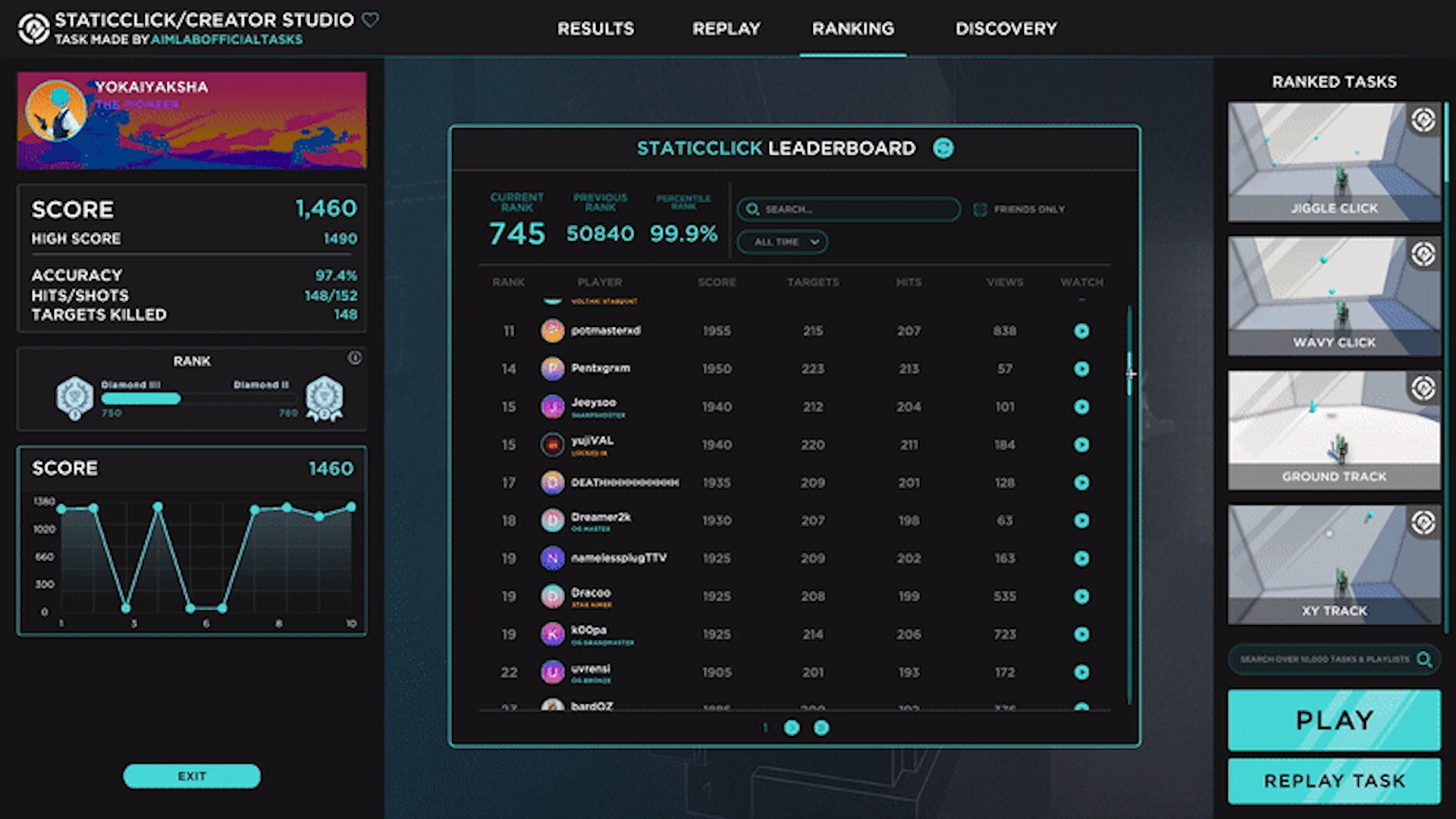The image size is (1456, 819).
Task: Click the Exit button
Action: (192, 776)
